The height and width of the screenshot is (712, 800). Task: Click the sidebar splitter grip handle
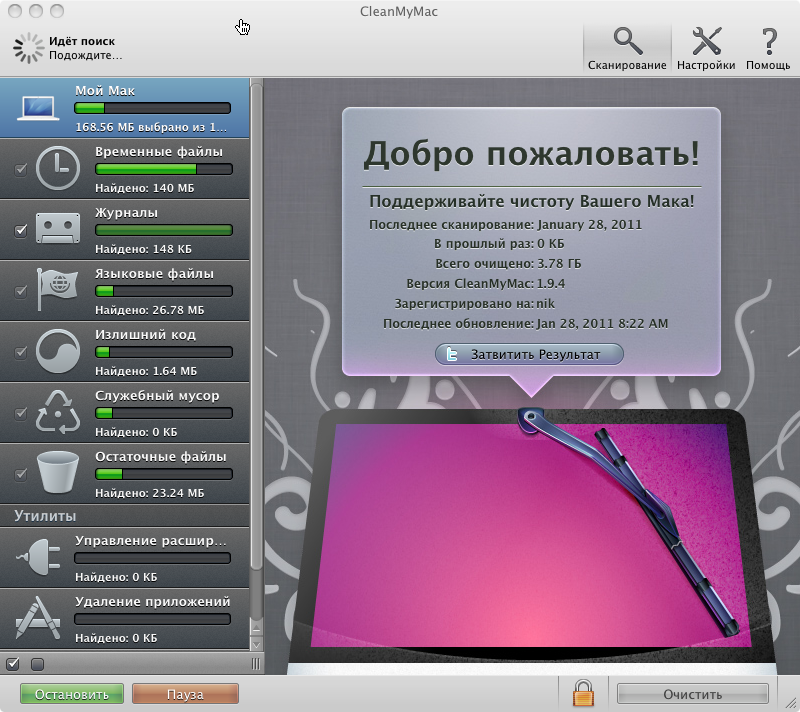pos(256,664)
